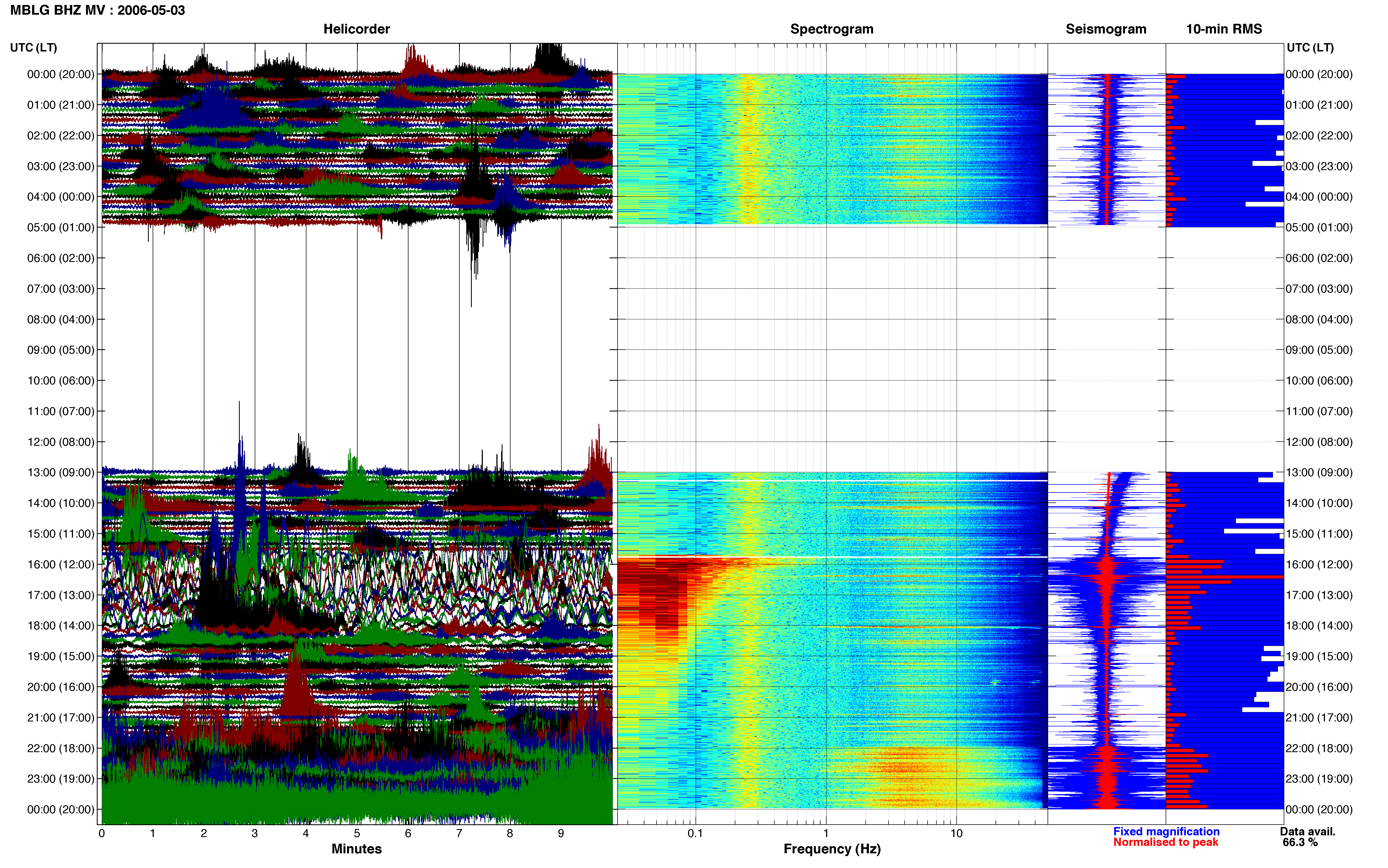Image resolution: width=1388 pixels, height=868 pixels.
Task: Click right time label '23:00 (19:00)'
Action: [x=1319, y=778]
